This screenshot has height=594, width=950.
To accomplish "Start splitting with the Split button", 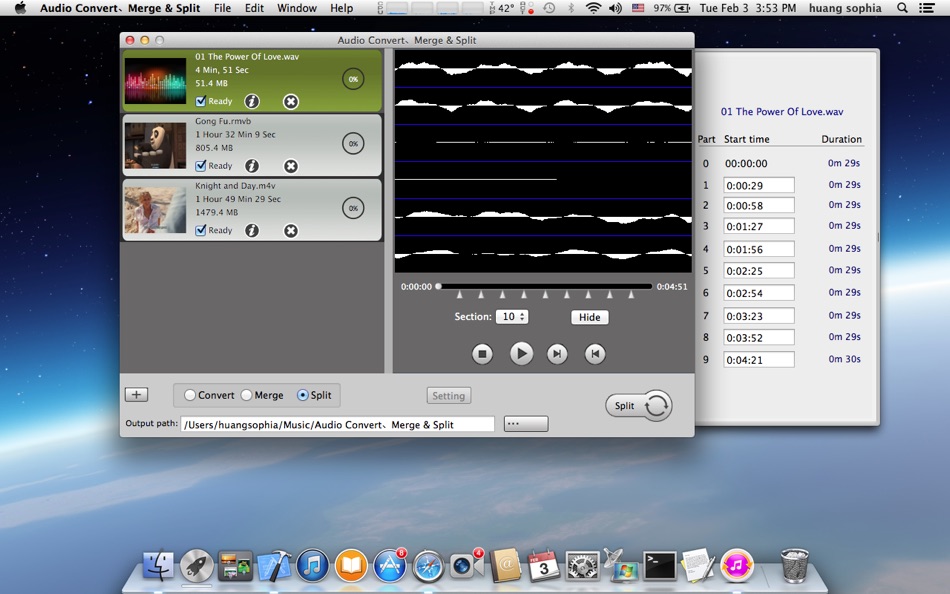I will tap(639, 405).
